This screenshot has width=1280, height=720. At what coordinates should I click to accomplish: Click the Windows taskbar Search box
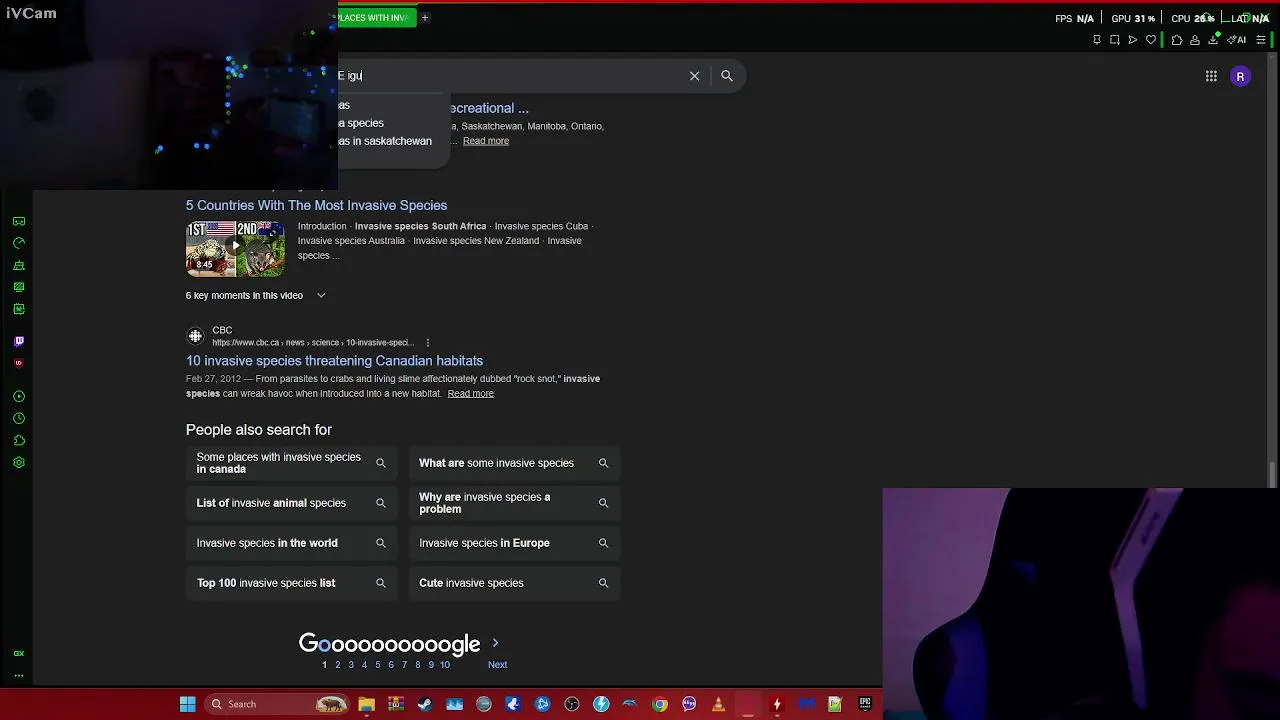276,704
